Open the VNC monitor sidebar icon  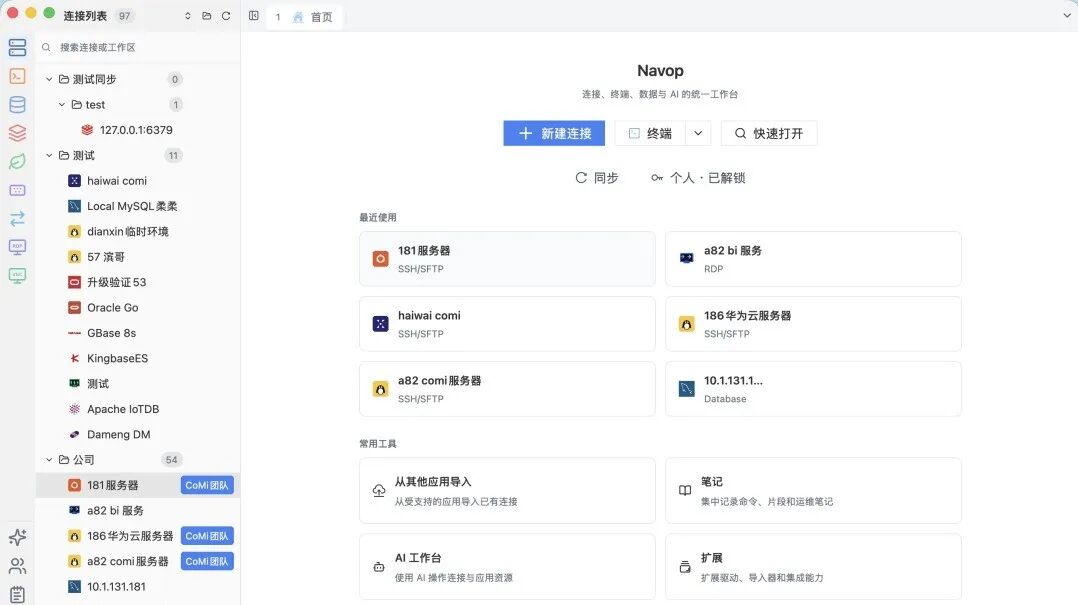[x=17, y=276]
